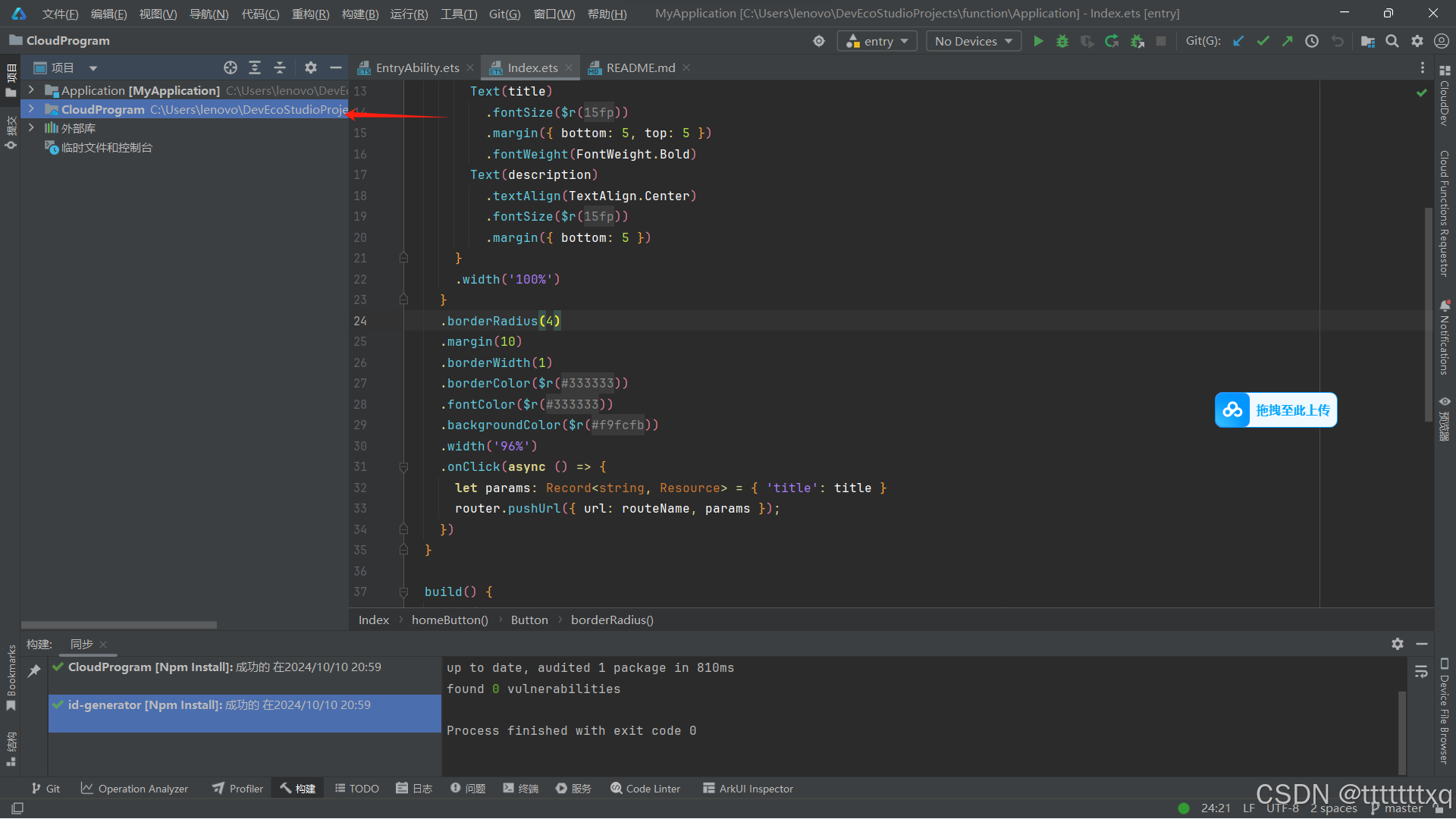The height and width of the screenshot is (819, 1456).
Task: Open the entry run configuration dropdown
Action: [877, 41]
